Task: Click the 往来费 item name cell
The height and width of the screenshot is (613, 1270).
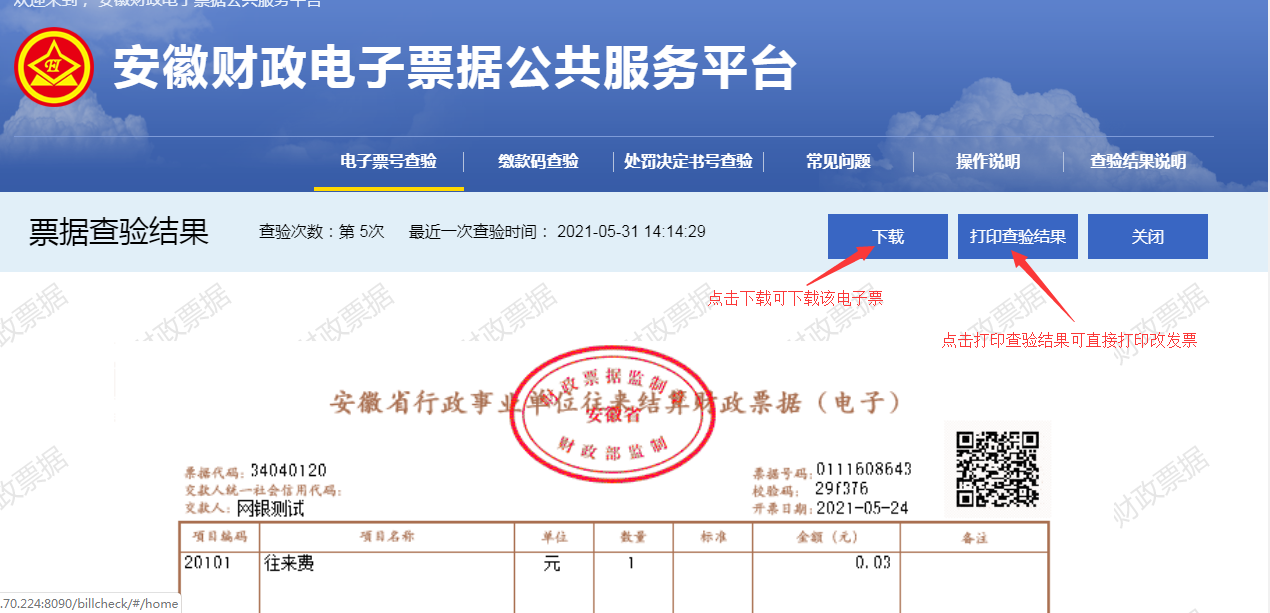Action: click(x=289, y=564)
